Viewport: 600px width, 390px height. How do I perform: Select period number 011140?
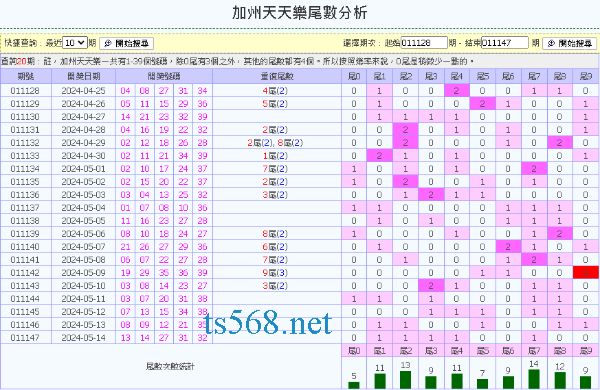tap(25, 247)
